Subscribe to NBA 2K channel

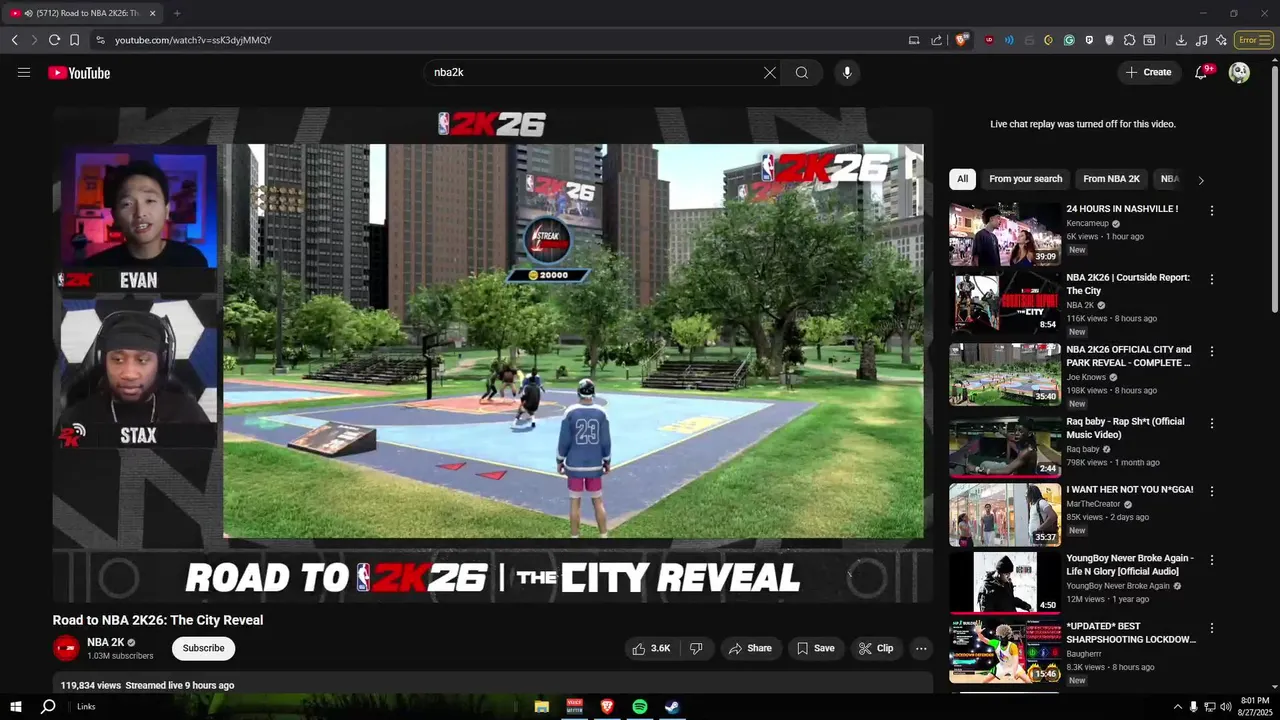pyautogui.click(x=203, y=648)
